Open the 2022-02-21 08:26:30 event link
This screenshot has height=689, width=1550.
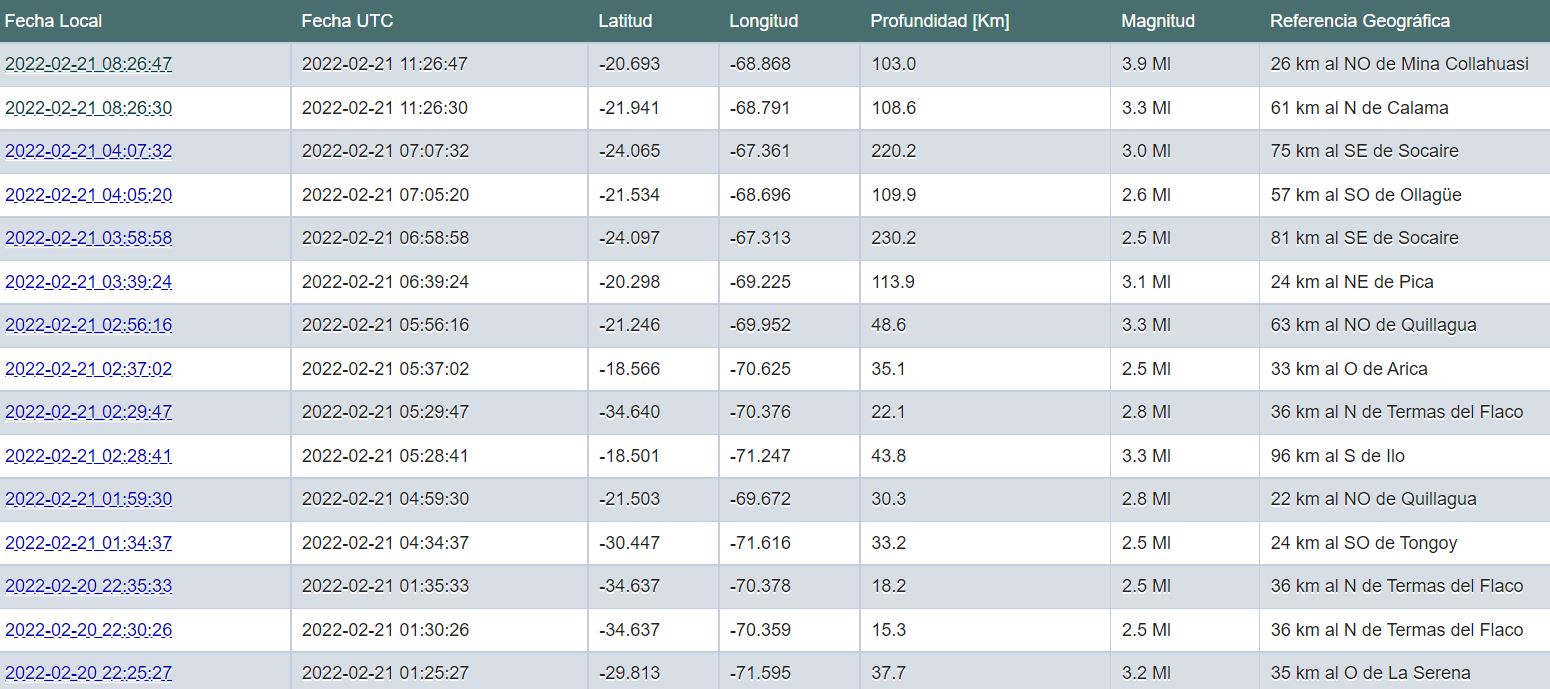88,108
